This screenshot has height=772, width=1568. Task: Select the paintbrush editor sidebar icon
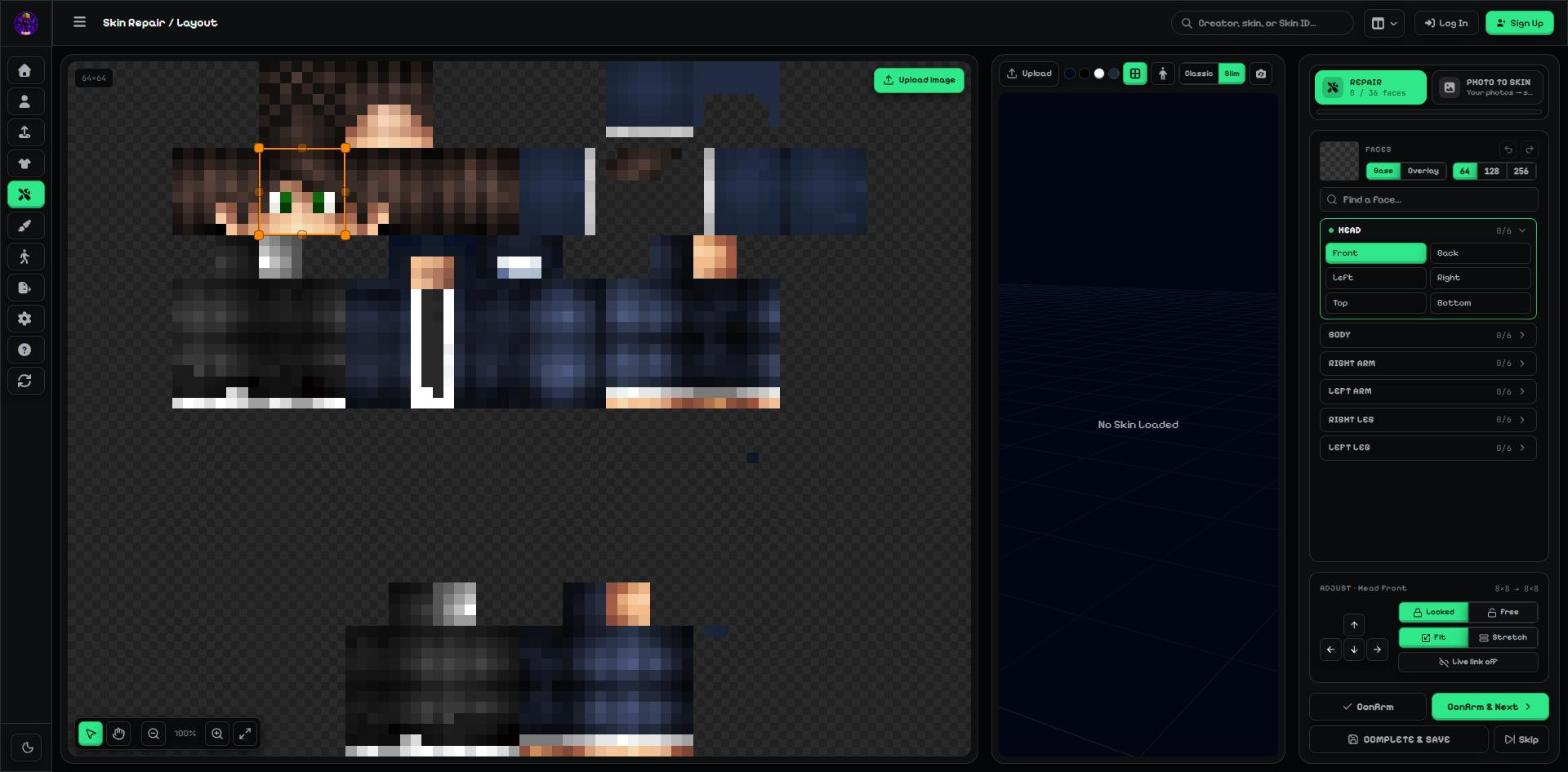pos(25,226)
